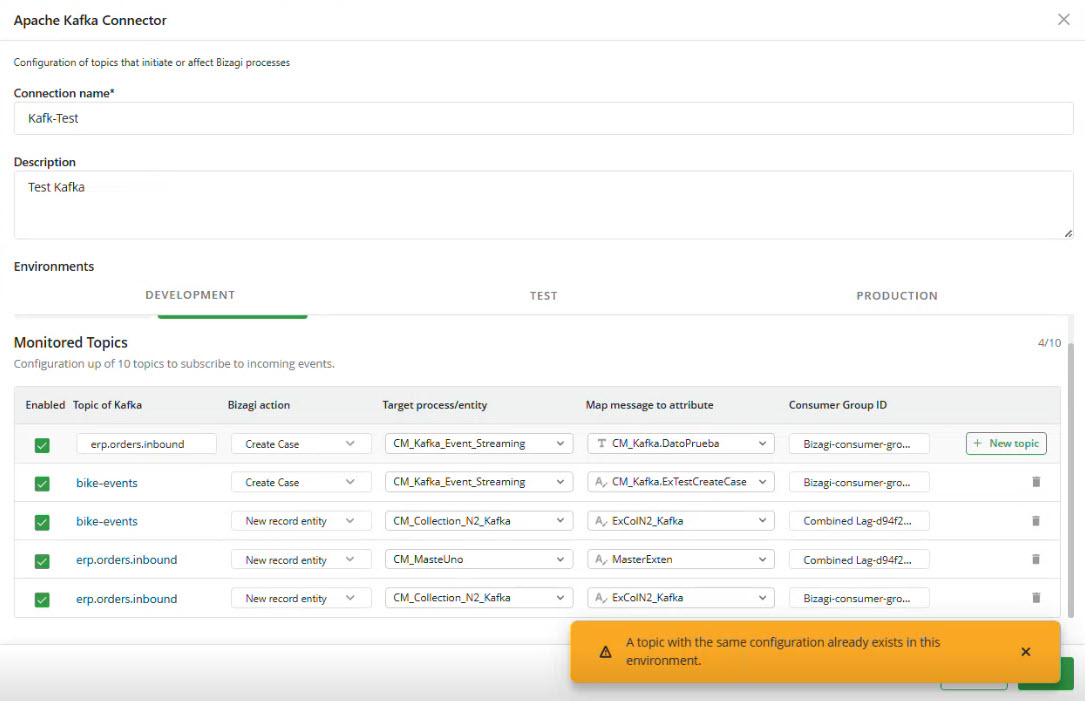This screenshot has height=701, width=1085.
Task: Click Combined Lag consumer group field in the bike-events row
Action: coord(859,521)
